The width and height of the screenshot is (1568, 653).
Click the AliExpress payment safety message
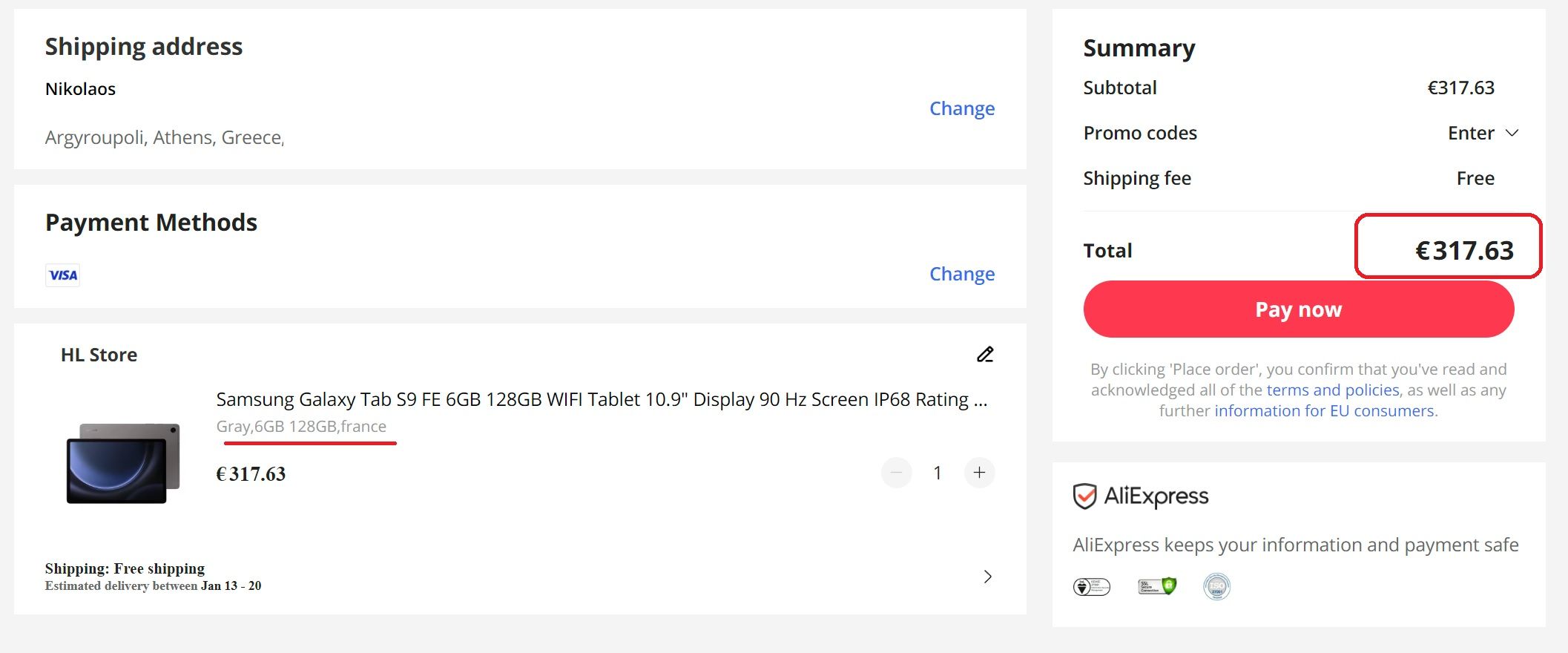click(x=1296, y=545)
